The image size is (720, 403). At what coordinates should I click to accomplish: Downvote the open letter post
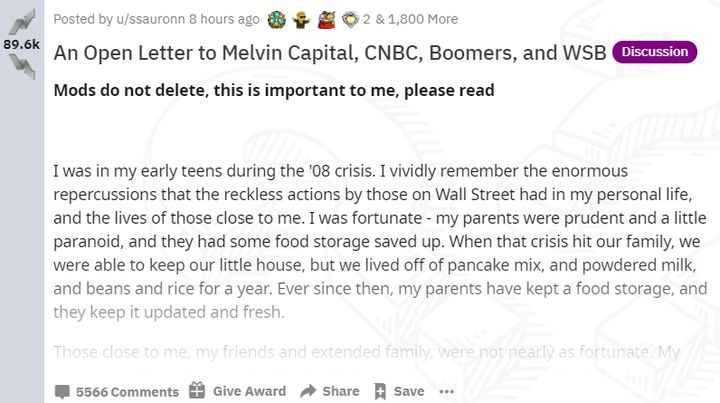(x=21, y=64)
